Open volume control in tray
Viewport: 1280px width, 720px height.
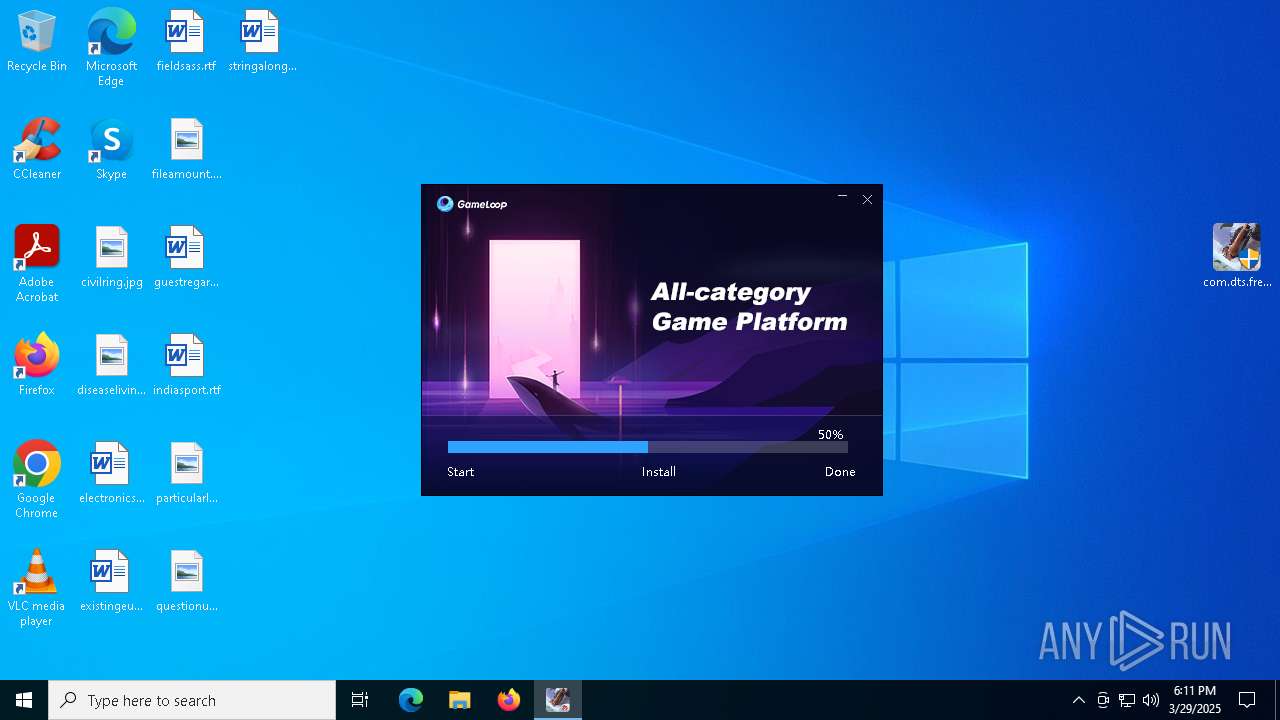[1151, 700]
